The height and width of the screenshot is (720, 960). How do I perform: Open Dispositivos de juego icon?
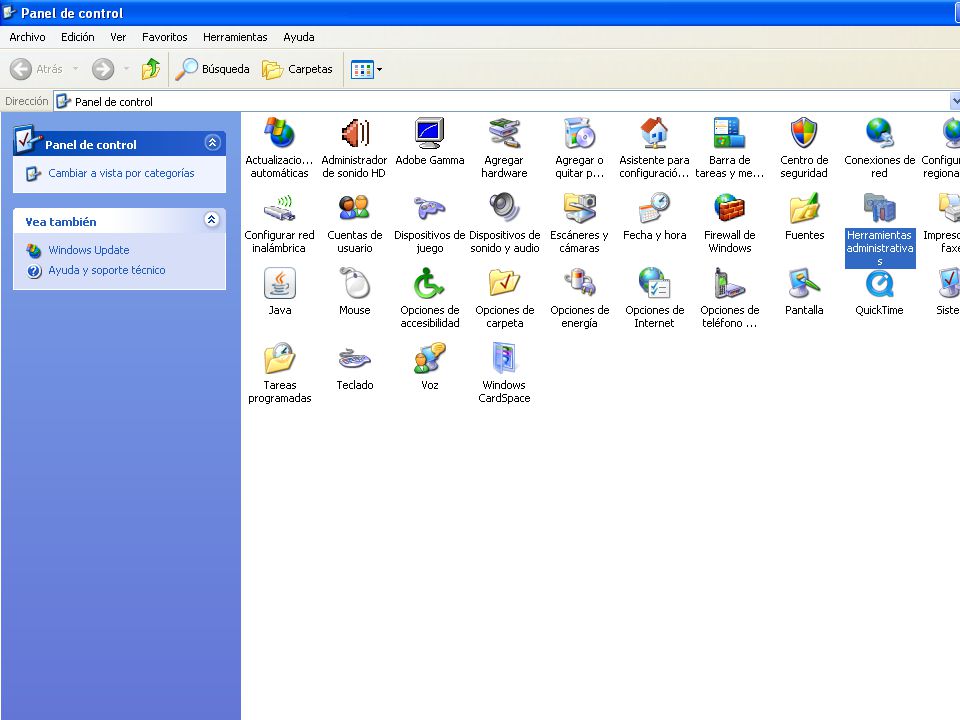[x=429, y=208]
